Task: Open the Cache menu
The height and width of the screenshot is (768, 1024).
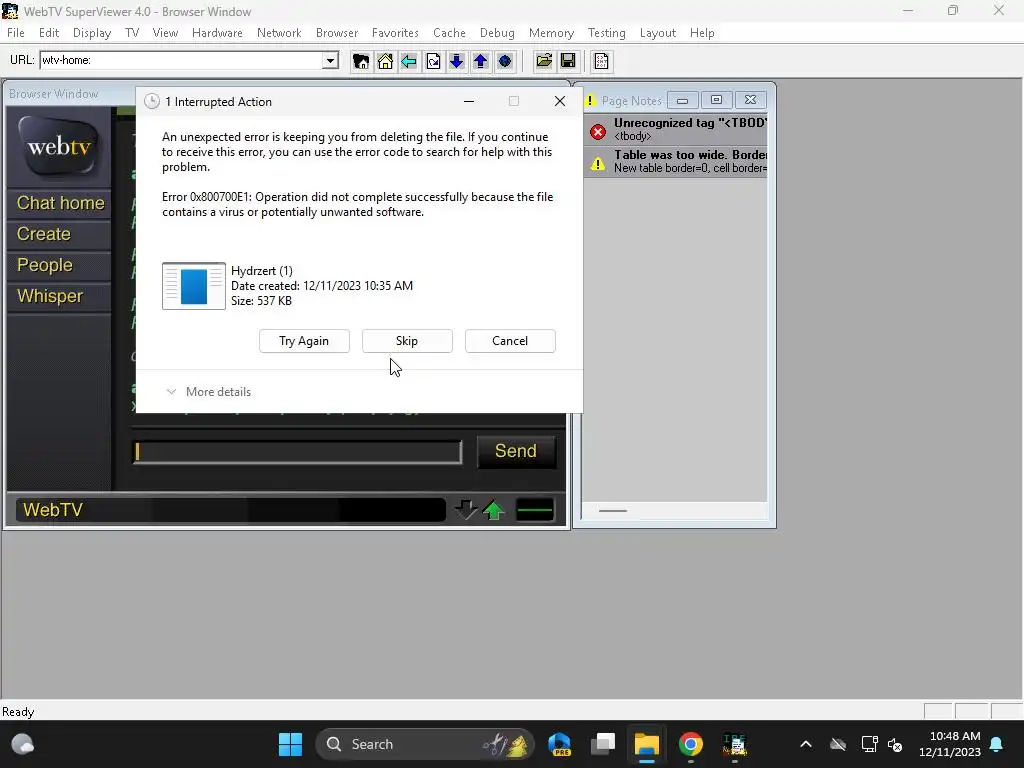Action: [x=449, y=33]
